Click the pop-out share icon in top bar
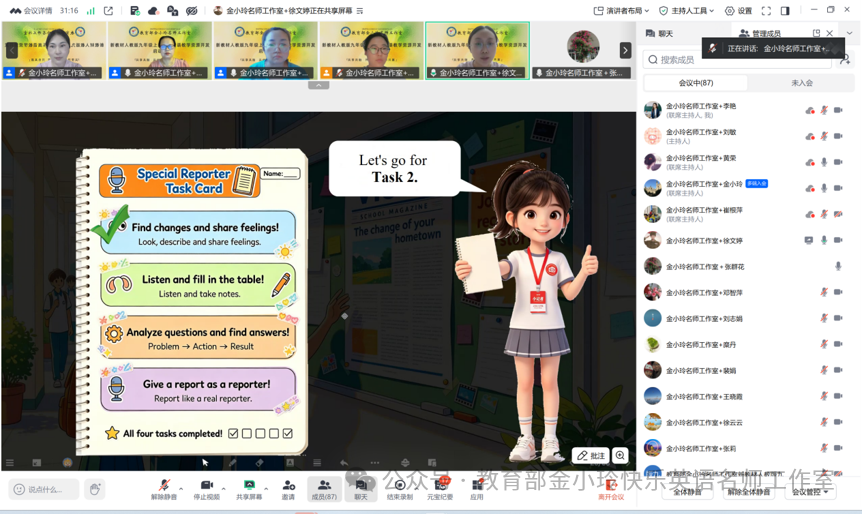Screen dimensions: 862x514 click(108, 10)
